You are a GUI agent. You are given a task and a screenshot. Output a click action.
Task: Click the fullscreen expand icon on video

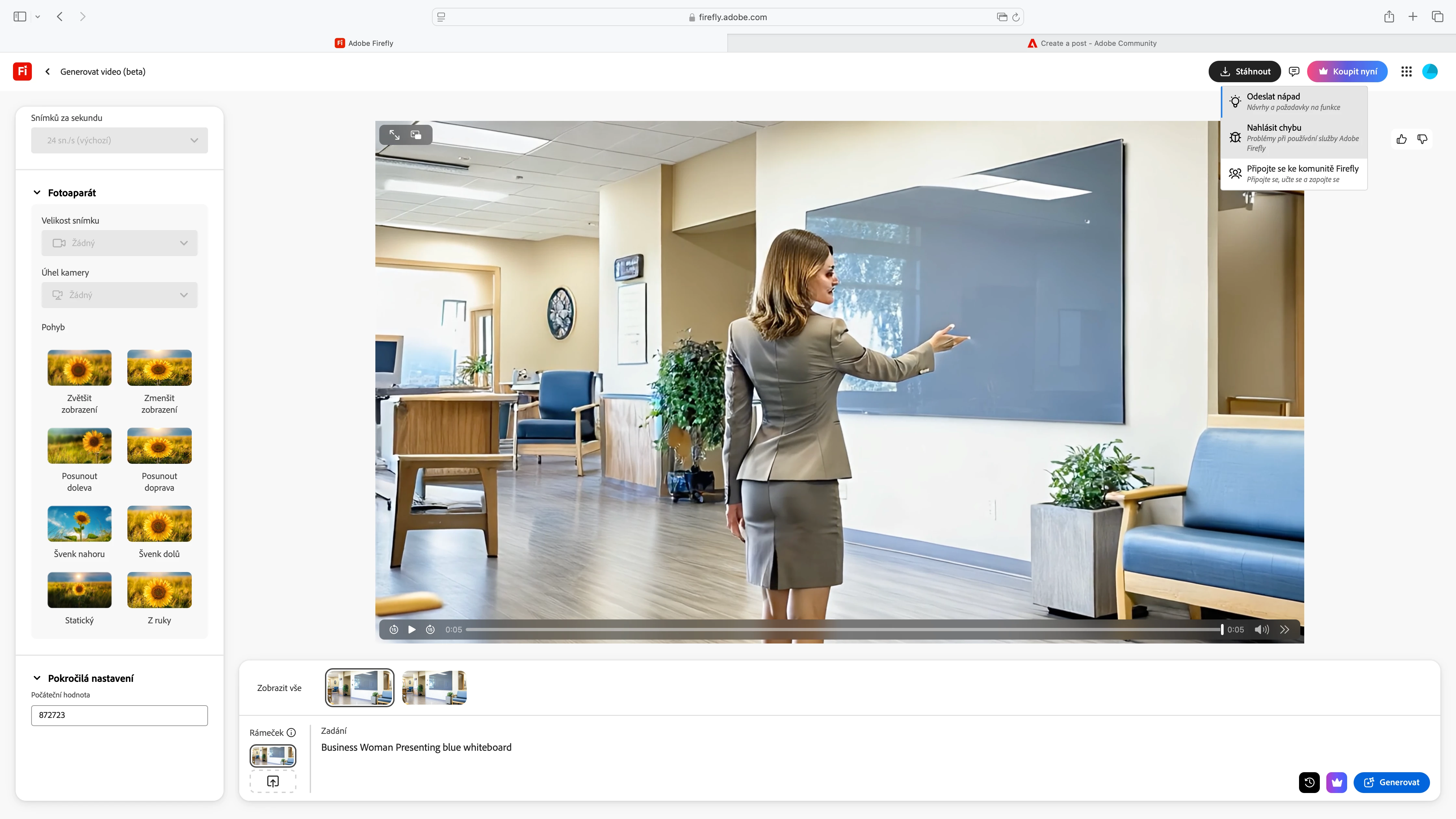click(x=394, y=135)
